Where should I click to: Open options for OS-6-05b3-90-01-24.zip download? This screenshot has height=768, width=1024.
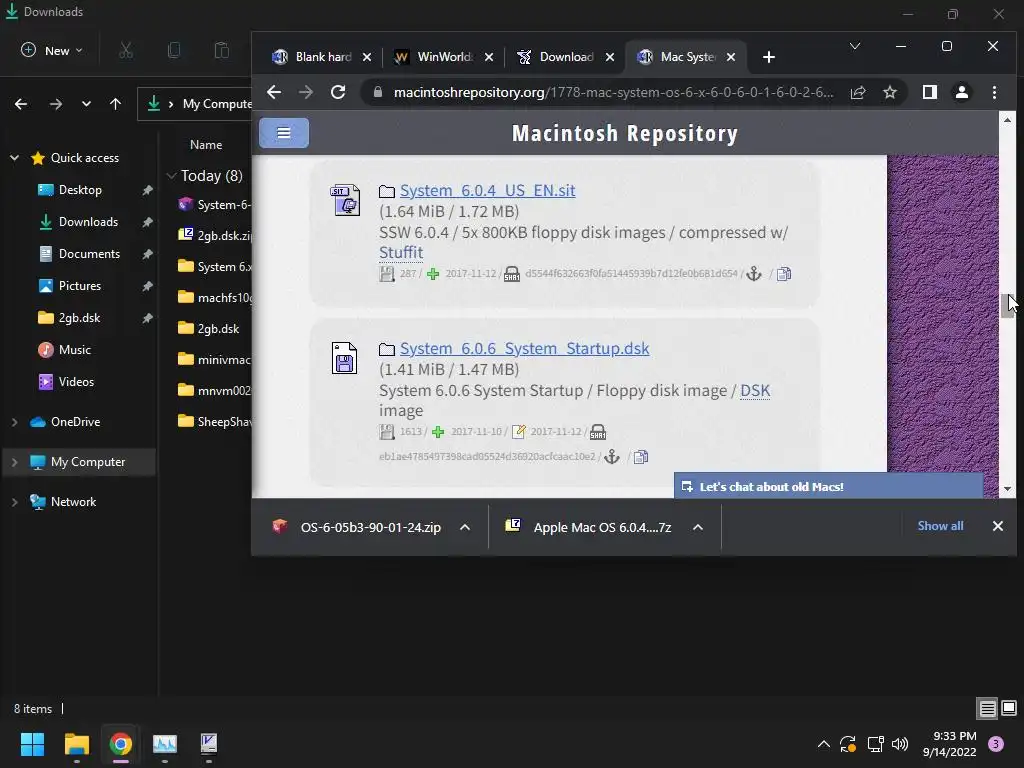465,527
